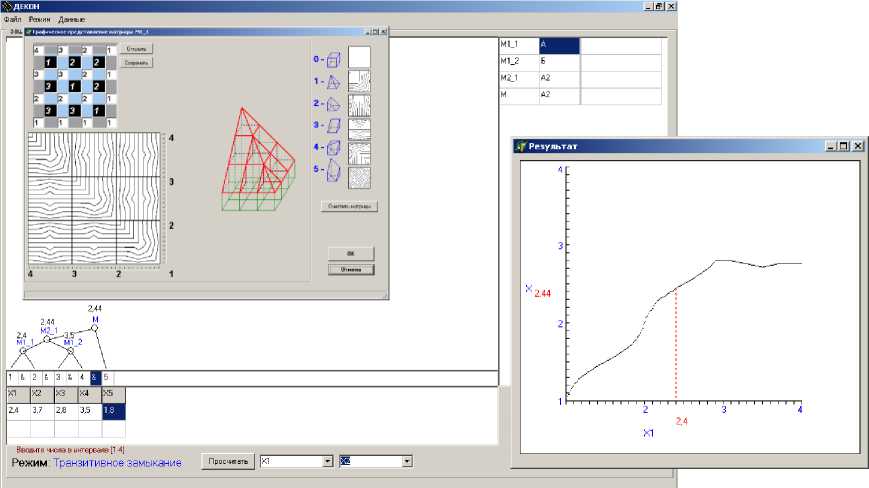The height and width of the screenshot is (488, 869).
Task: Select the cell with value 3,5 under X4
Action: 90,411
